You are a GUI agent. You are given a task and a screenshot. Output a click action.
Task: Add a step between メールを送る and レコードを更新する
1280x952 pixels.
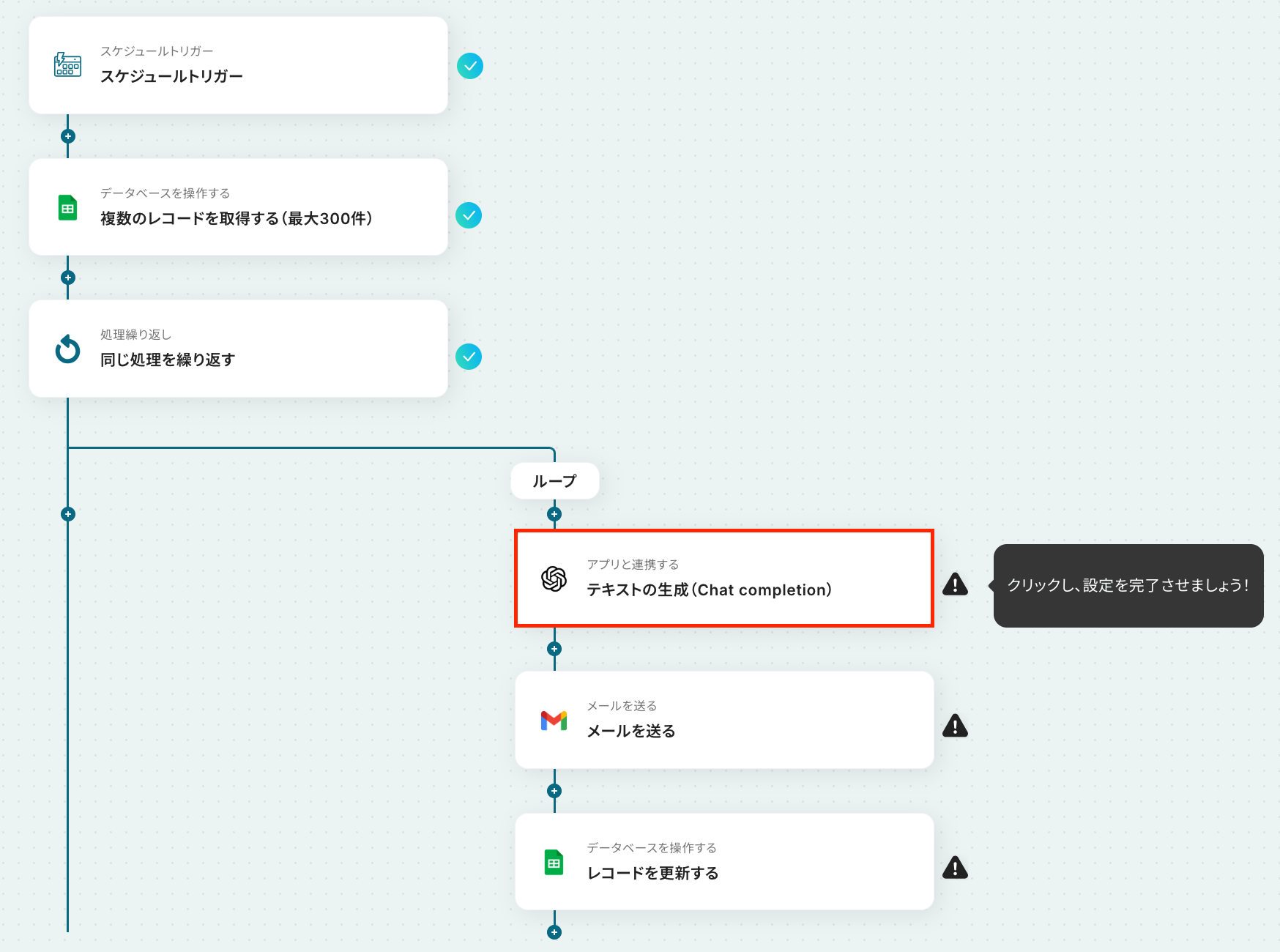(x=554, y=791)
